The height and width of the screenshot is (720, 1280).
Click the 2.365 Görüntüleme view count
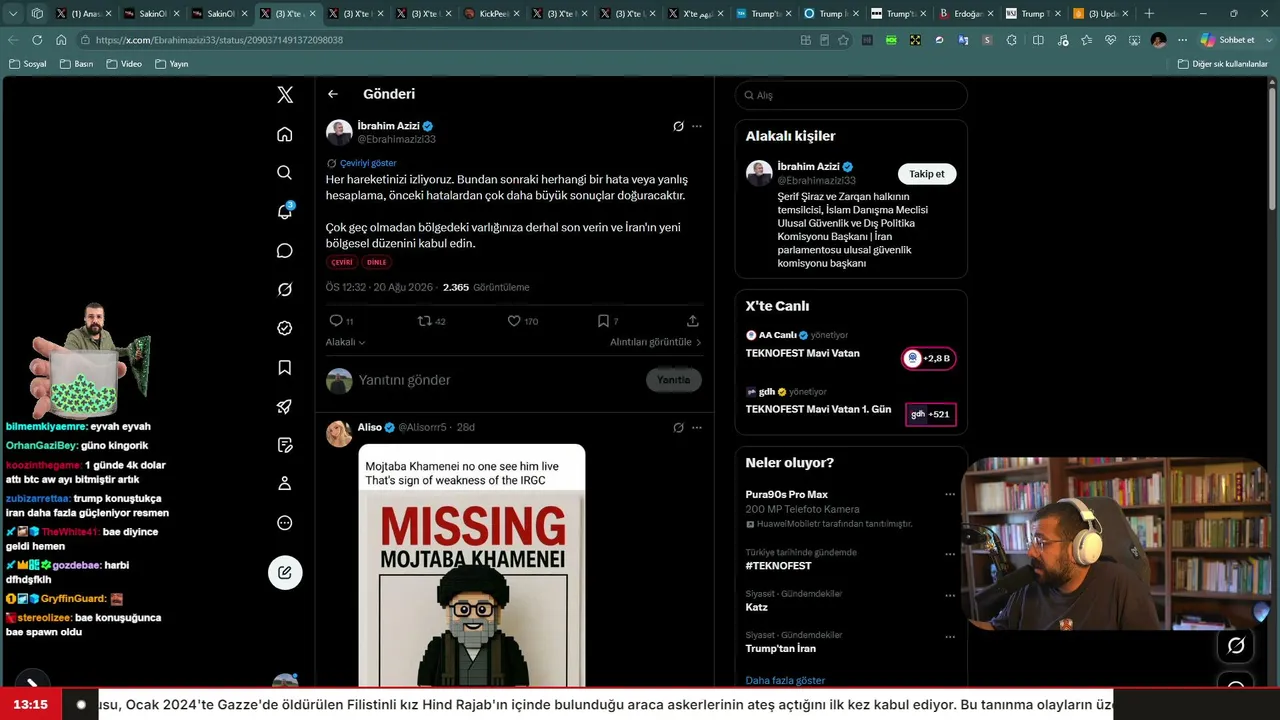(486, 287)
